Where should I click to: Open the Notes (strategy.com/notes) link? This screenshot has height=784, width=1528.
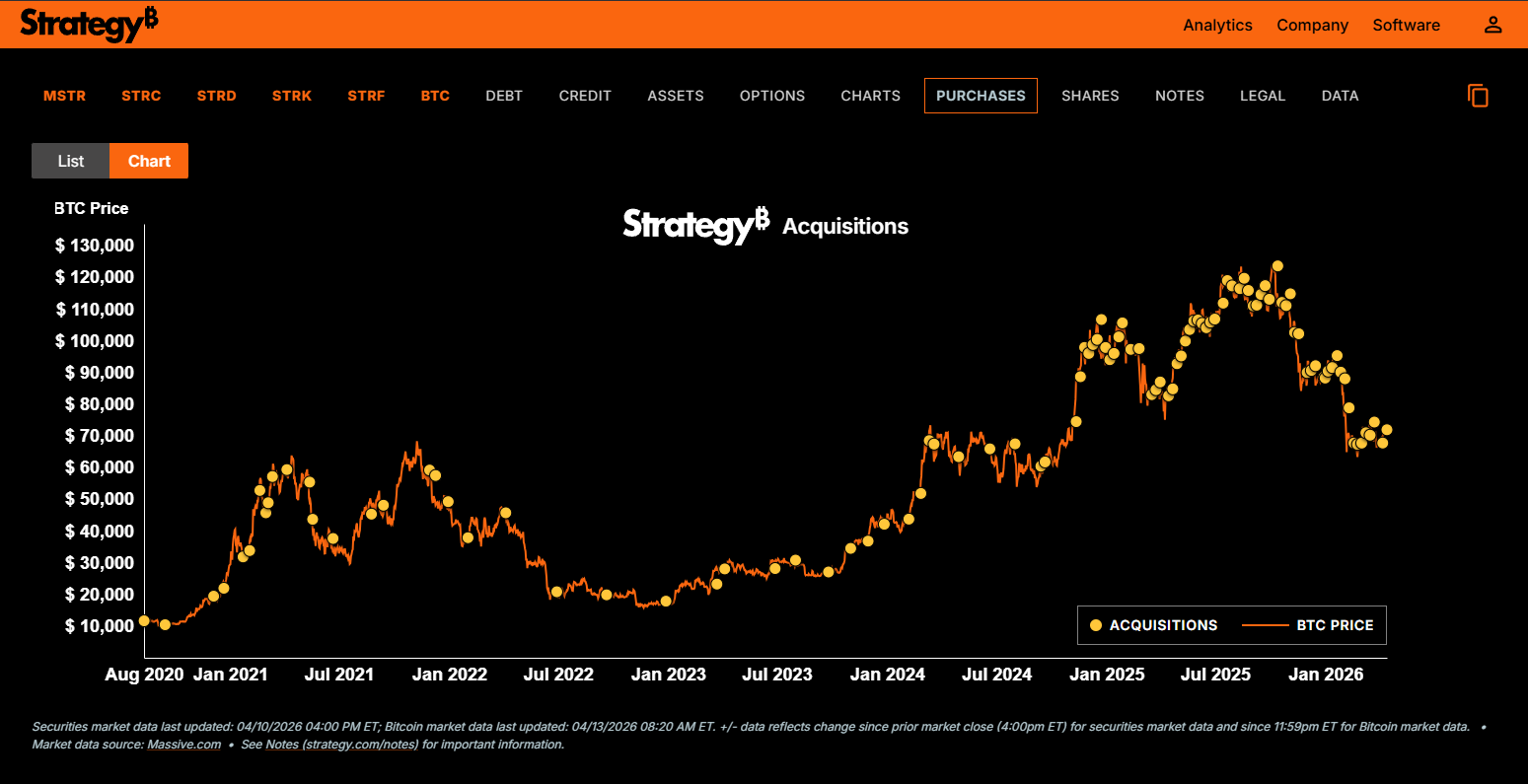341,745
